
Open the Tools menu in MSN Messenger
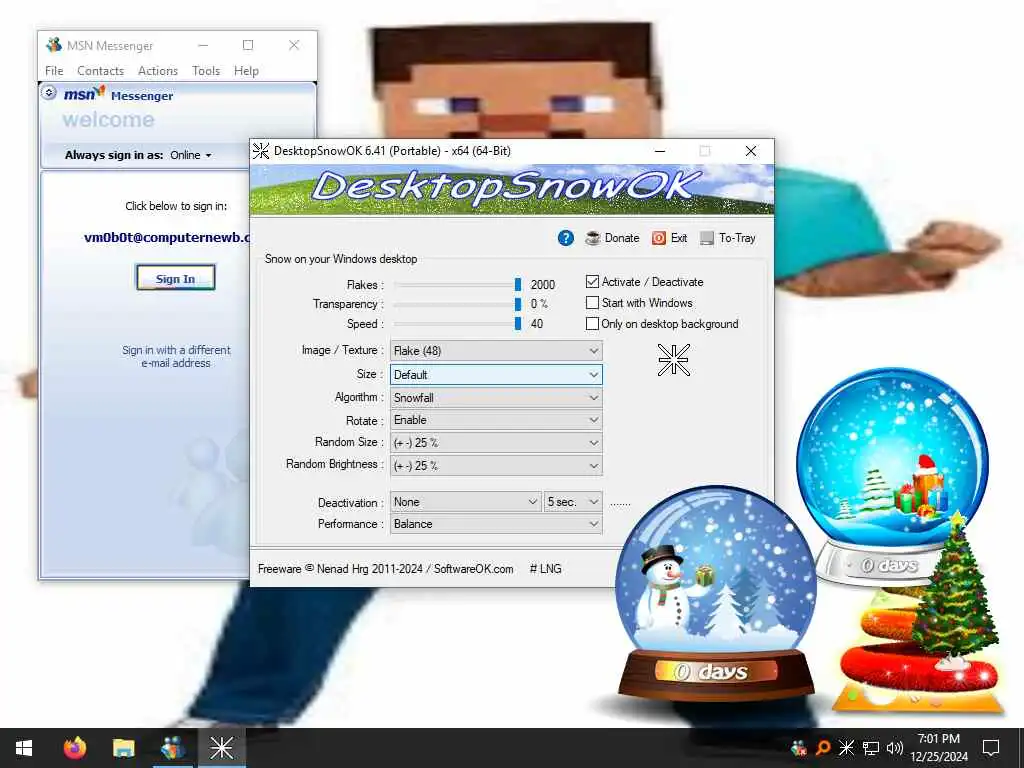pos(206,71)
